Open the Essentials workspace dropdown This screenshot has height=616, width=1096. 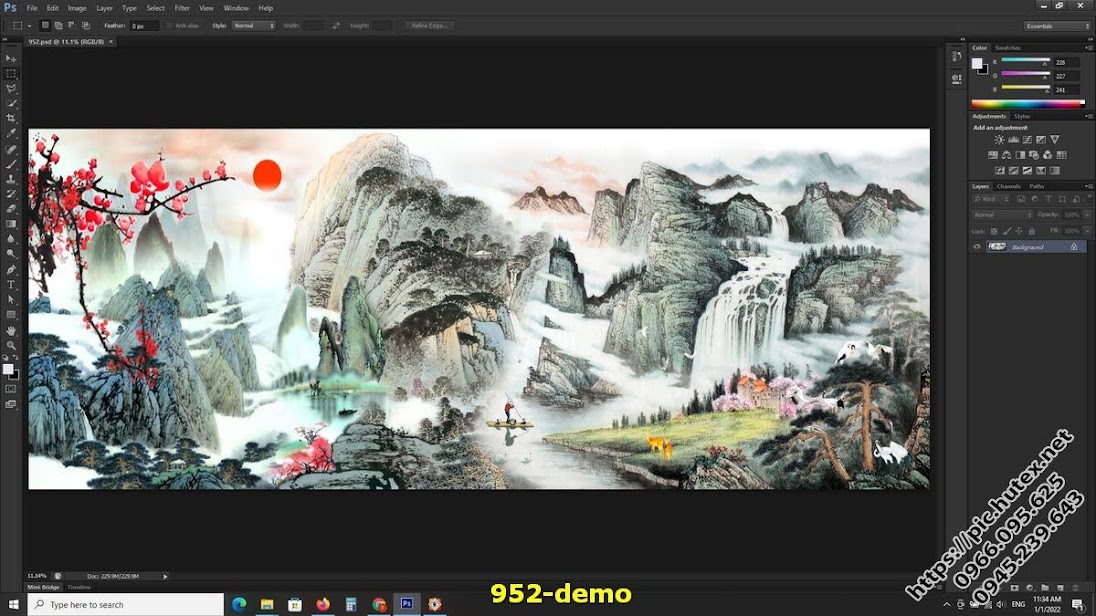coord(1057,26)
